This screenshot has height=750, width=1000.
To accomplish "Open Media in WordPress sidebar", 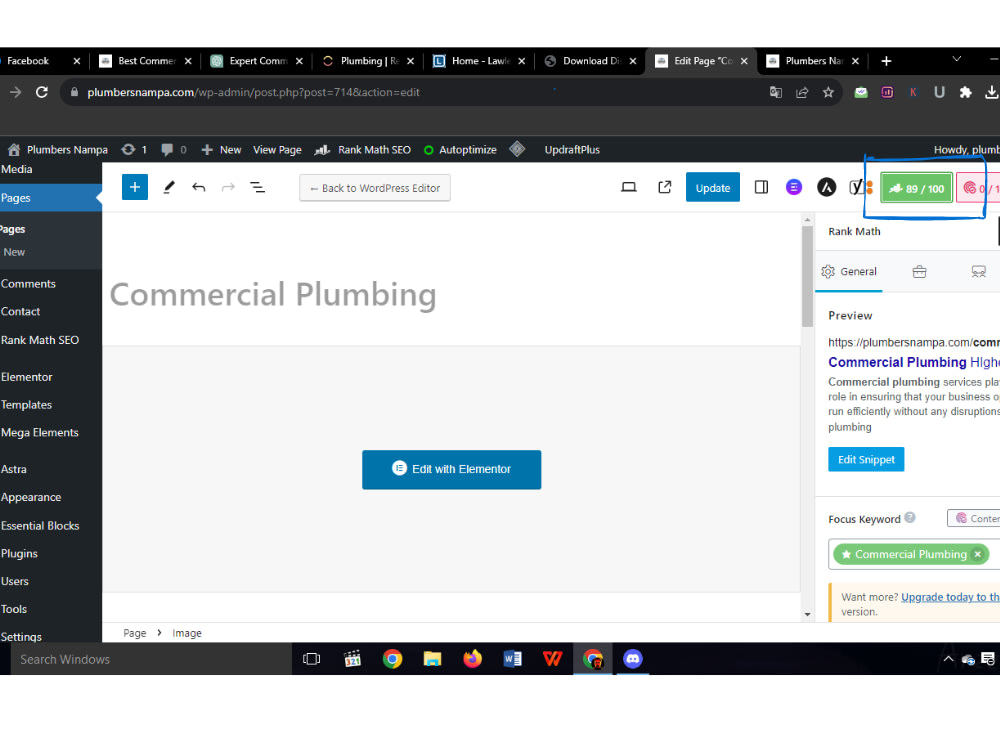I will tap(17, 169).
